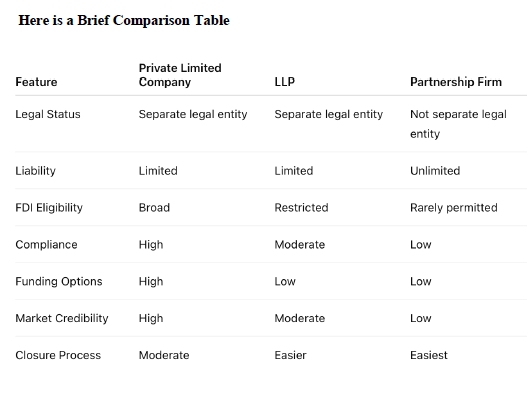Click the Funding Options row label

click(59, 281)
